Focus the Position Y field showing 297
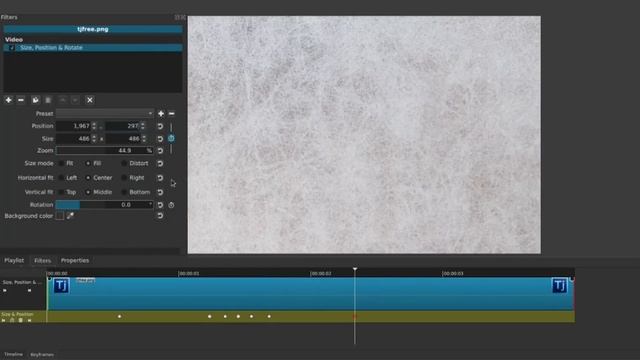This screenshot has width=640, height=360. point(126,126)
